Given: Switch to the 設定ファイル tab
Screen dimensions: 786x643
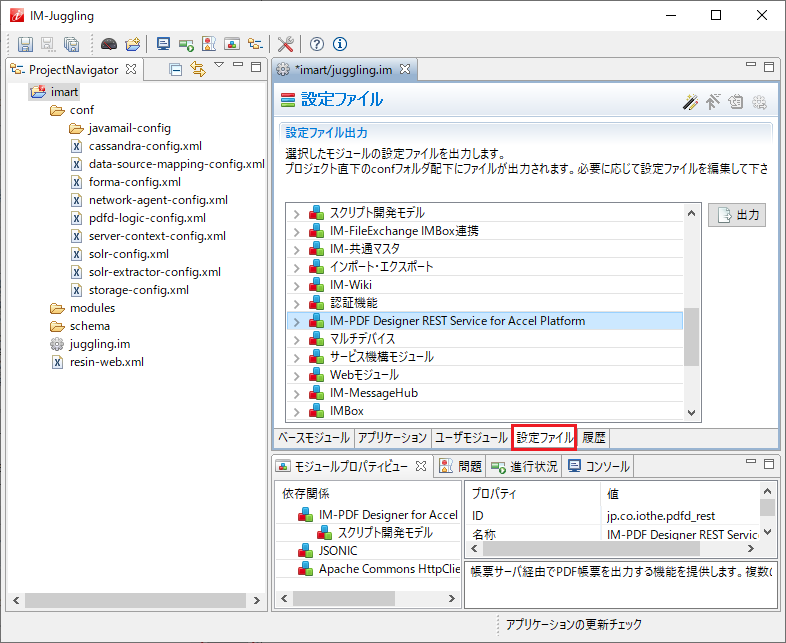Looking at the screenshot, I should click(x=544, y=438).
